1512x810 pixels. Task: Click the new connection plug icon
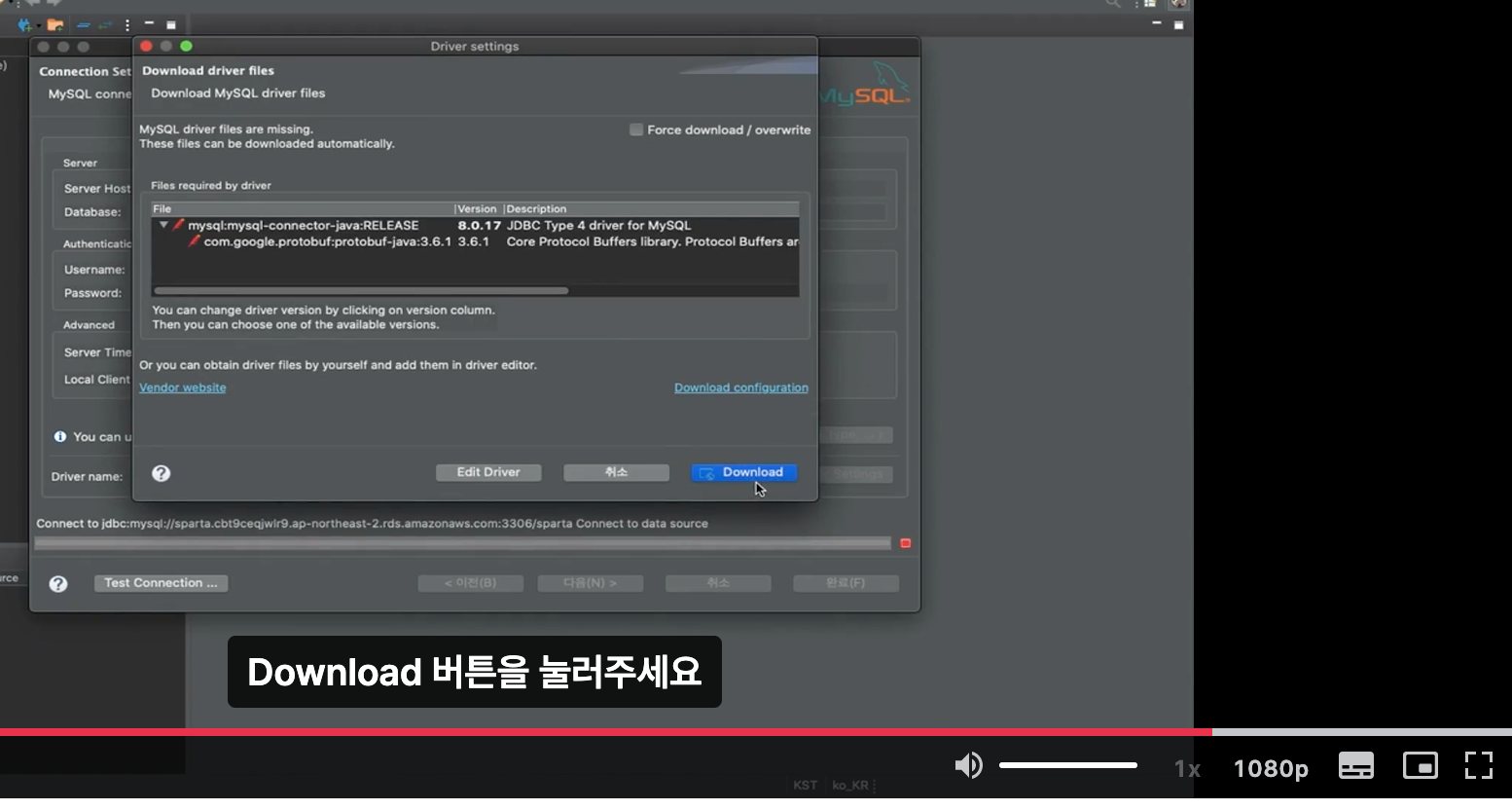(x=23, y=24)
